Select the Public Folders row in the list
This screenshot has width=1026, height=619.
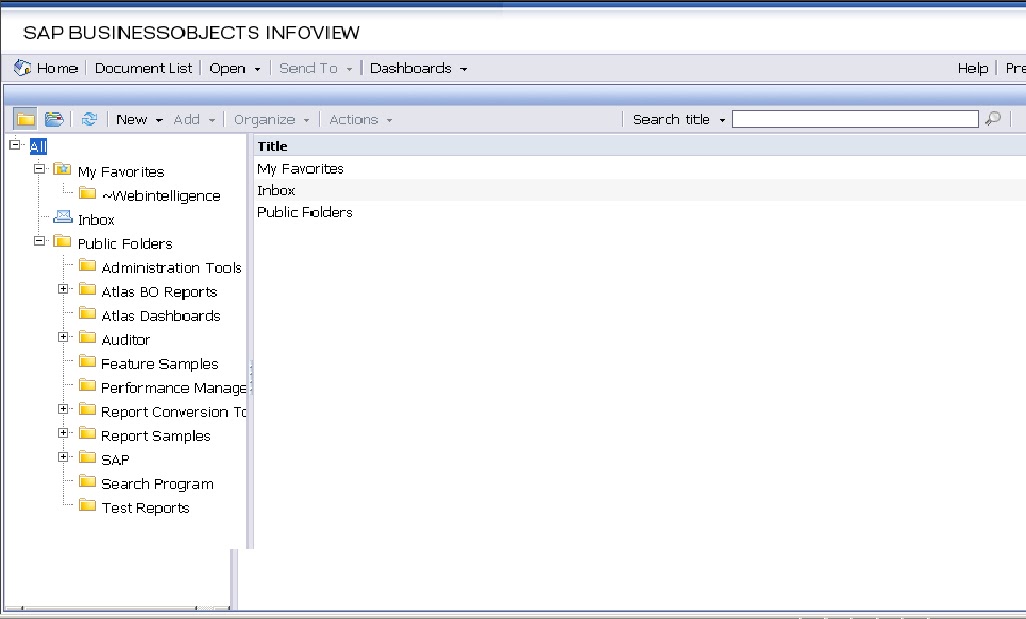pos(304,212)
